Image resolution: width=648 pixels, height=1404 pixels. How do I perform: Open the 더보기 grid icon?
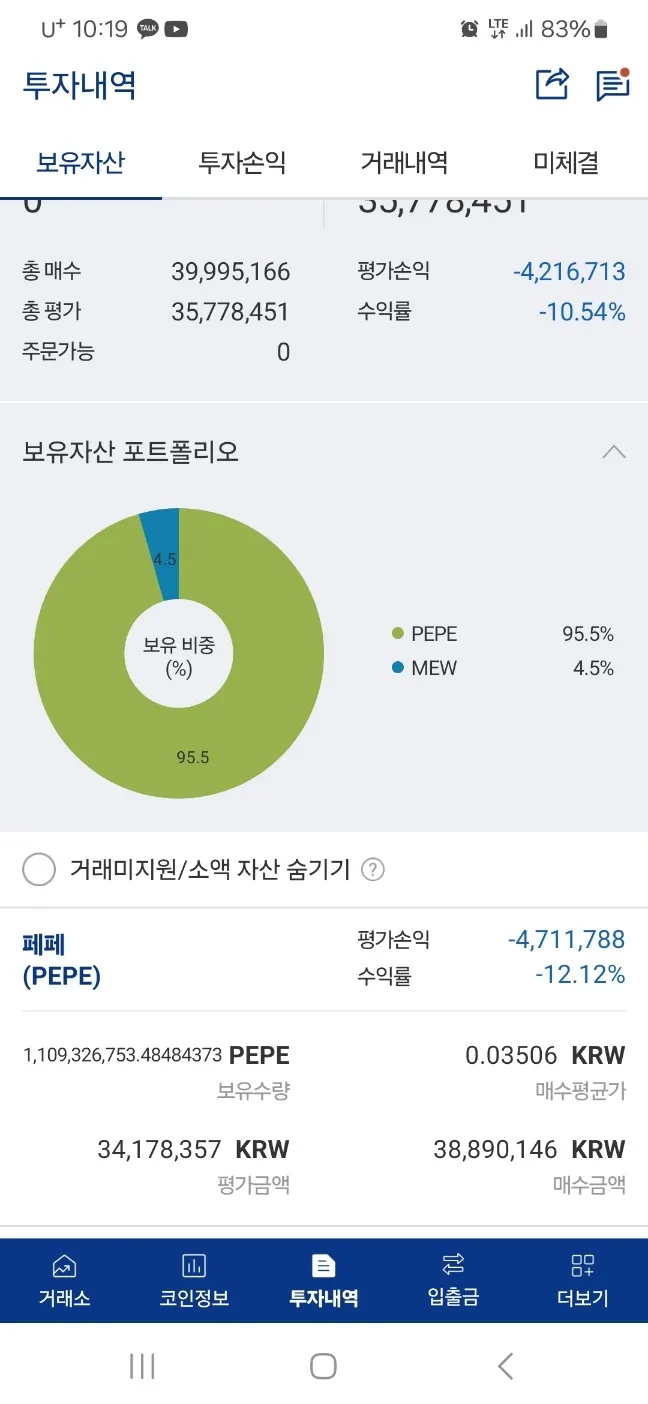582,1266
